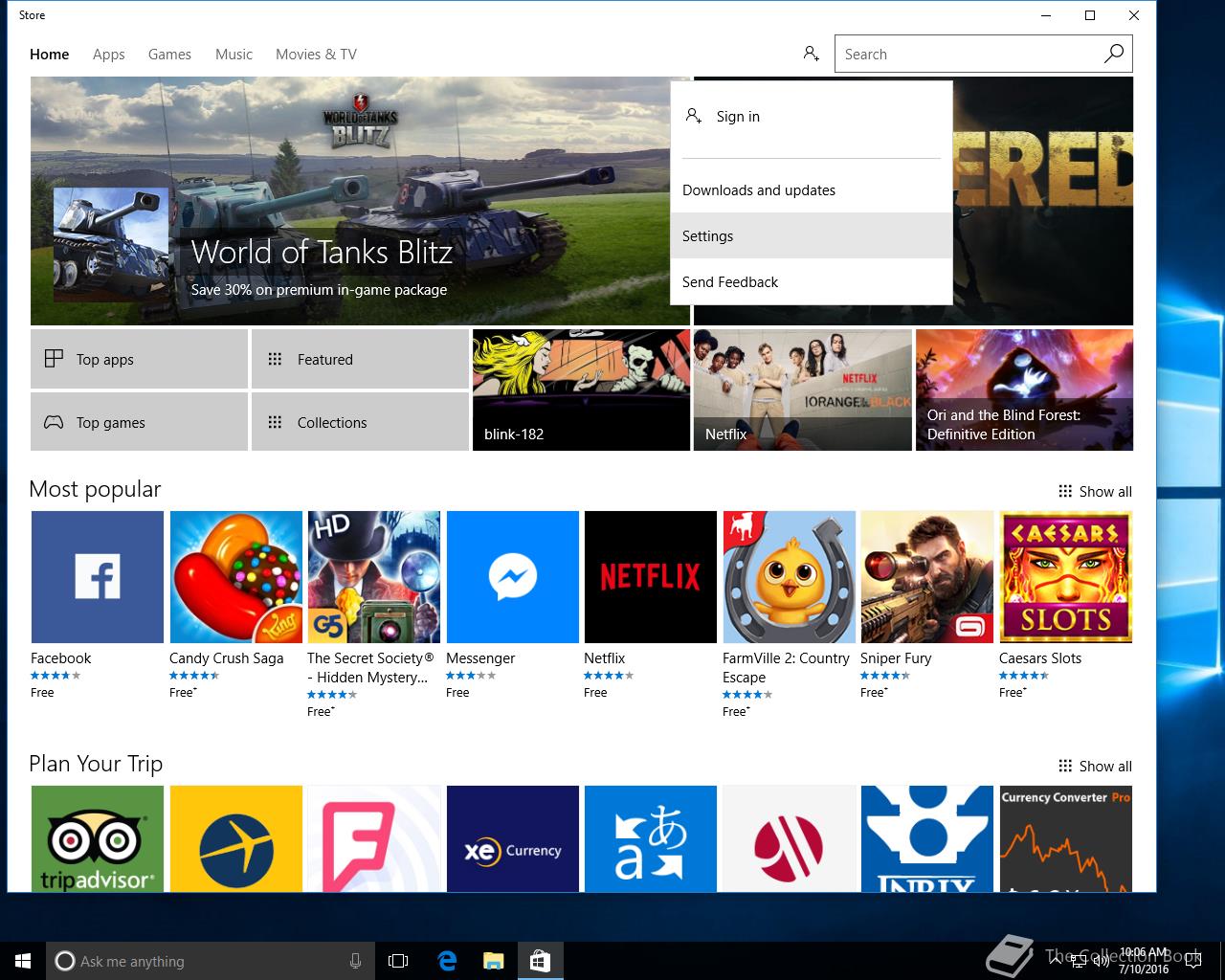Click the Messenger title text
This screenshot has width=1225, height=980.
(x=480, y=658)
